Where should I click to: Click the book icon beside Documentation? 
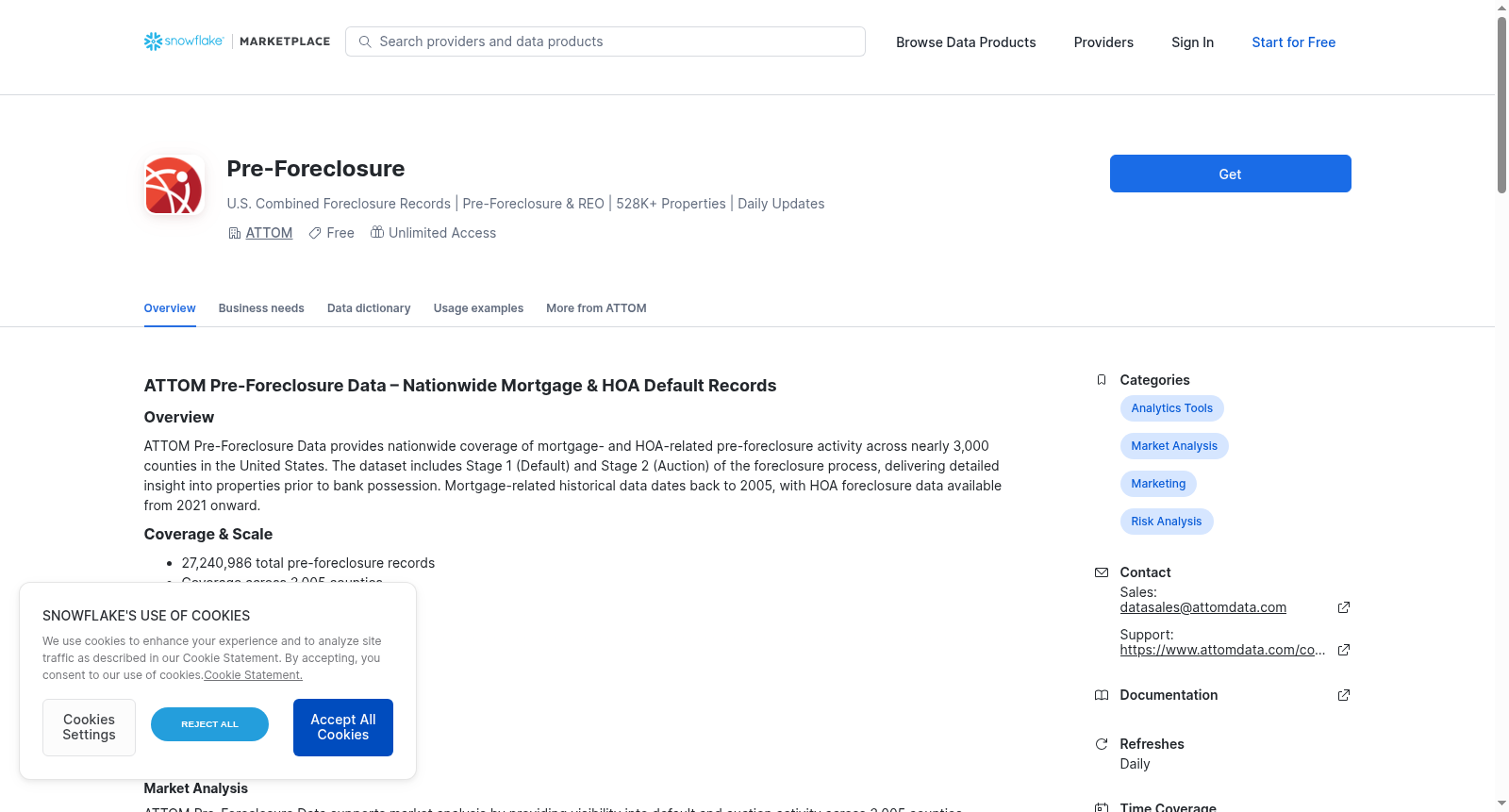click(1102, 695)
